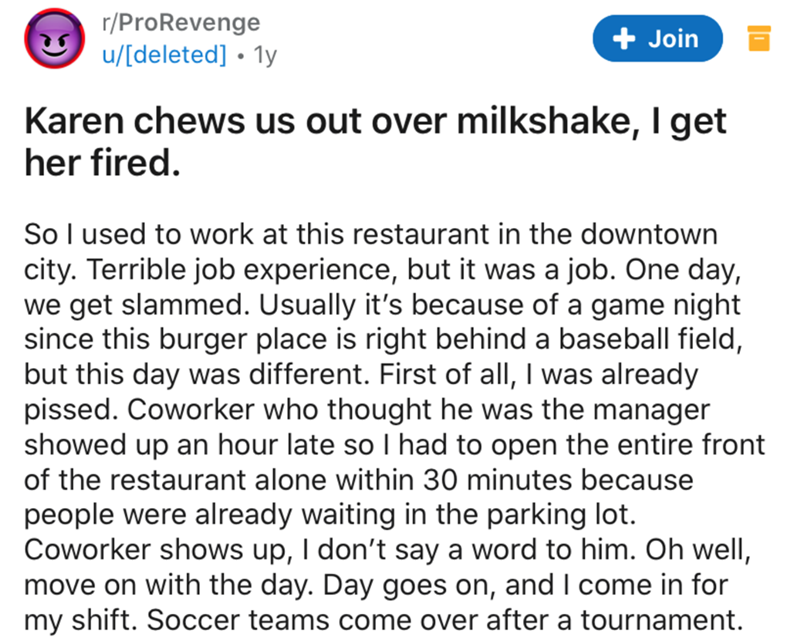Viewport: 800px width, 638px height.
Task: Click the yellow archived post icon
Action: pyautogui.click(x=759, y=40)
